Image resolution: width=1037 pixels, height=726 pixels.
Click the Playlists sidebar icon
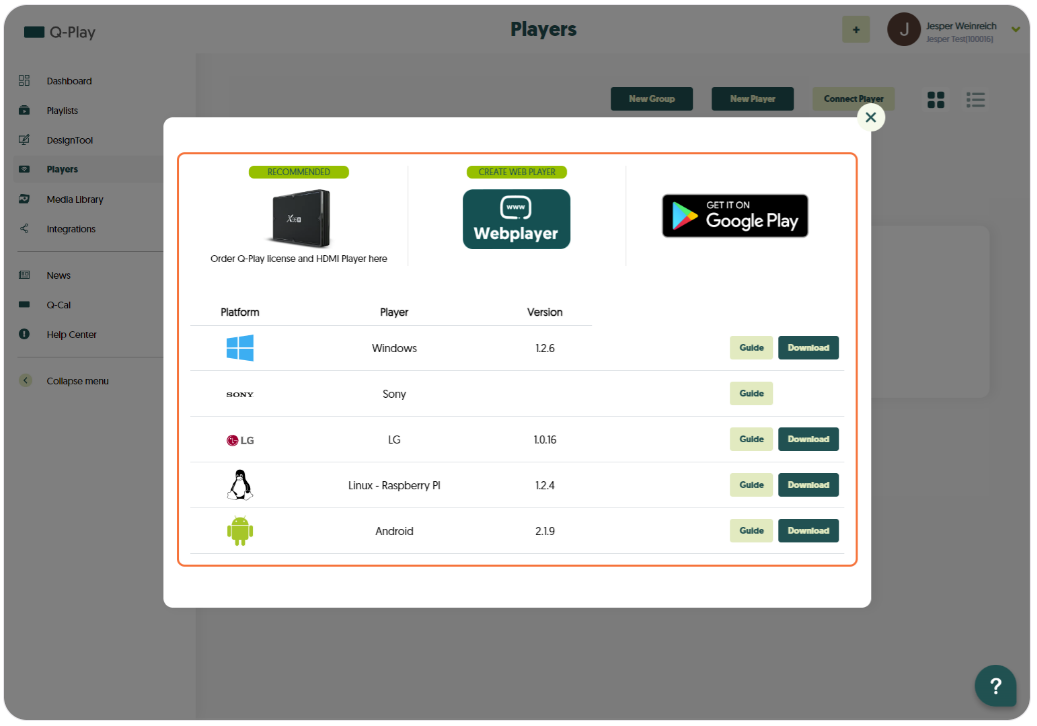tap(24, 110)
